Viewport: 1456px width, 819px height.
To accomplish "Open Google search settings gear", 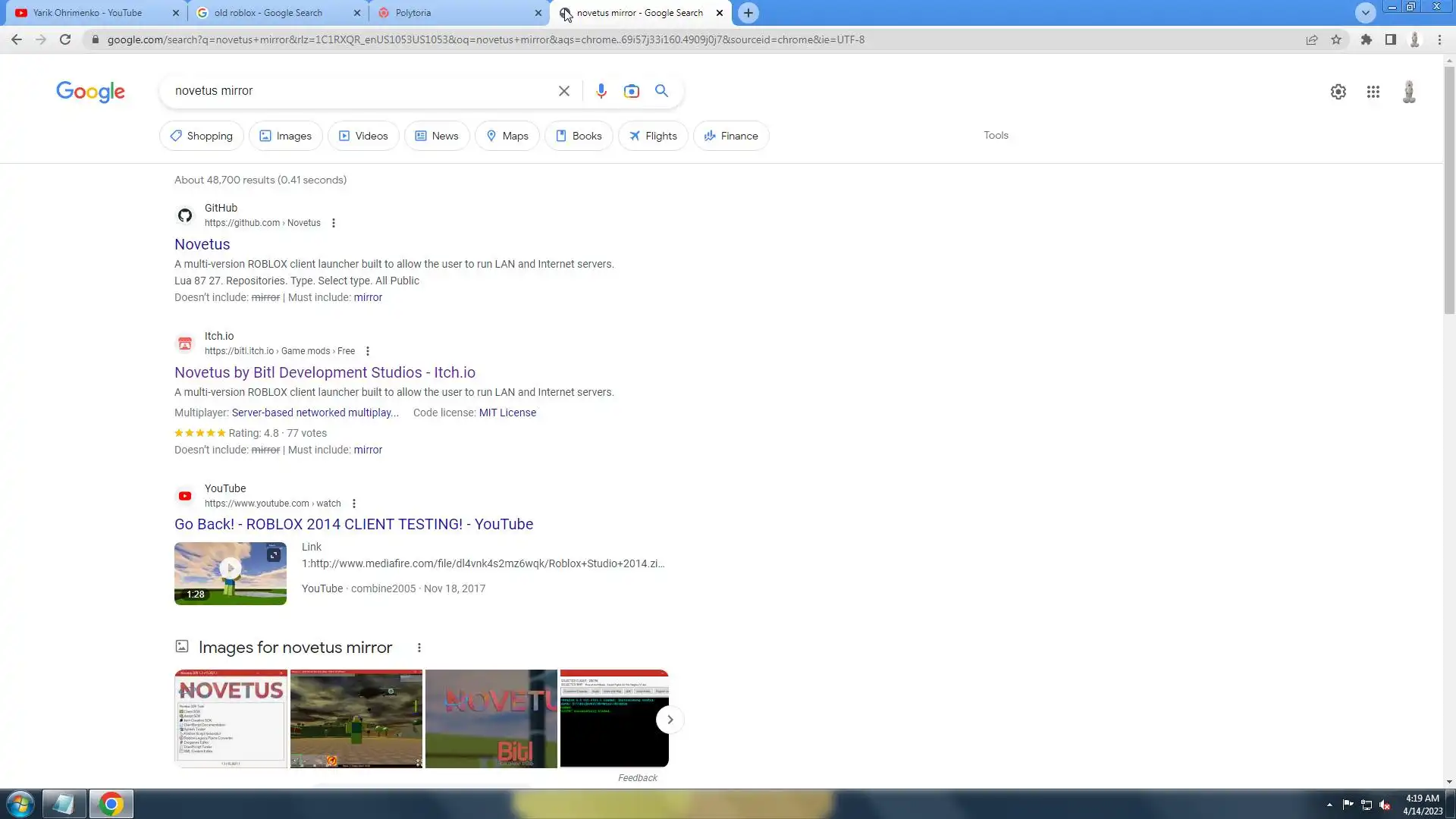I will (1338, 92).
